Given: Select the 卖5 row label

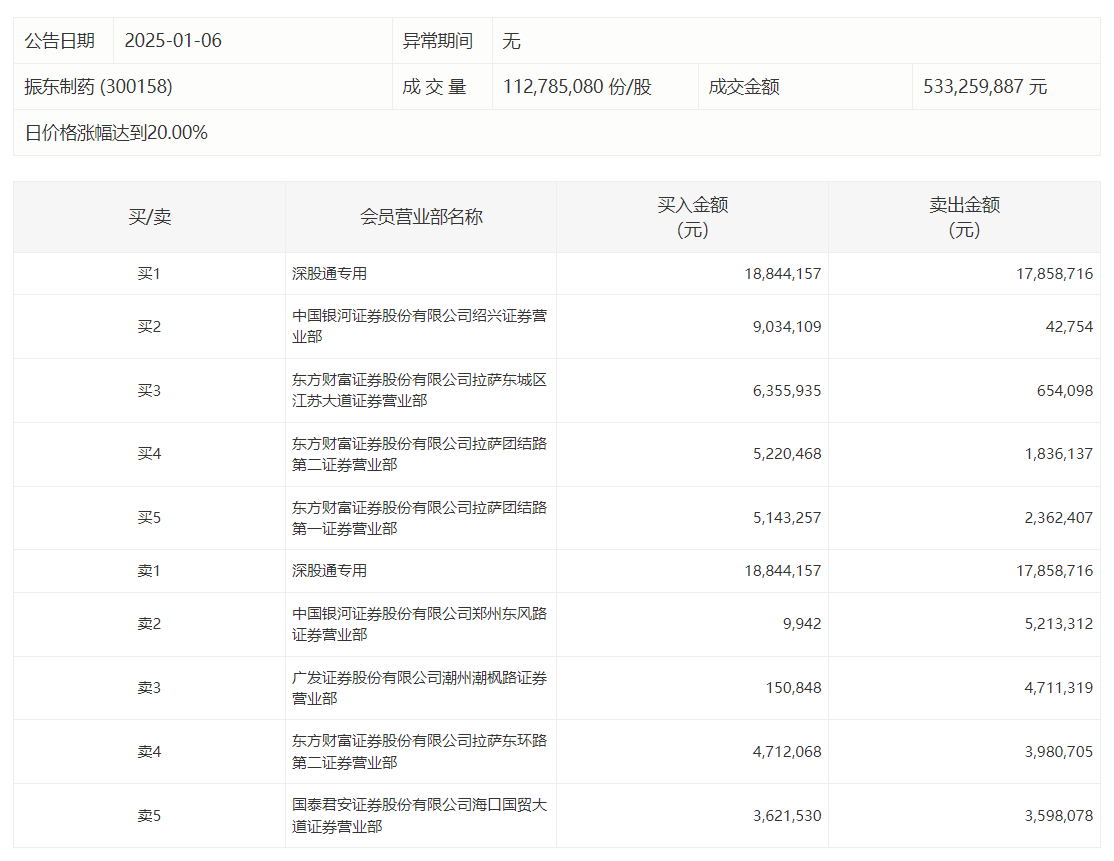Looking at the screenshot, I should tap(149, 816).
